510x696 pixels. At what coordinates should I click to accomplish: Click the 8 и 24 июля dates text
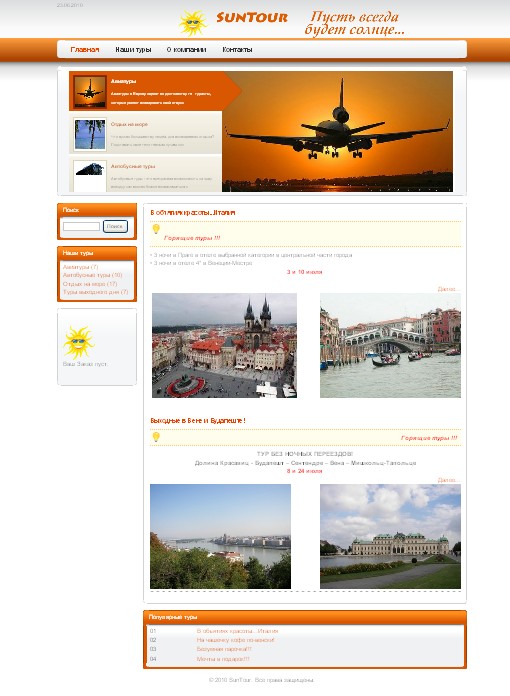304,471
